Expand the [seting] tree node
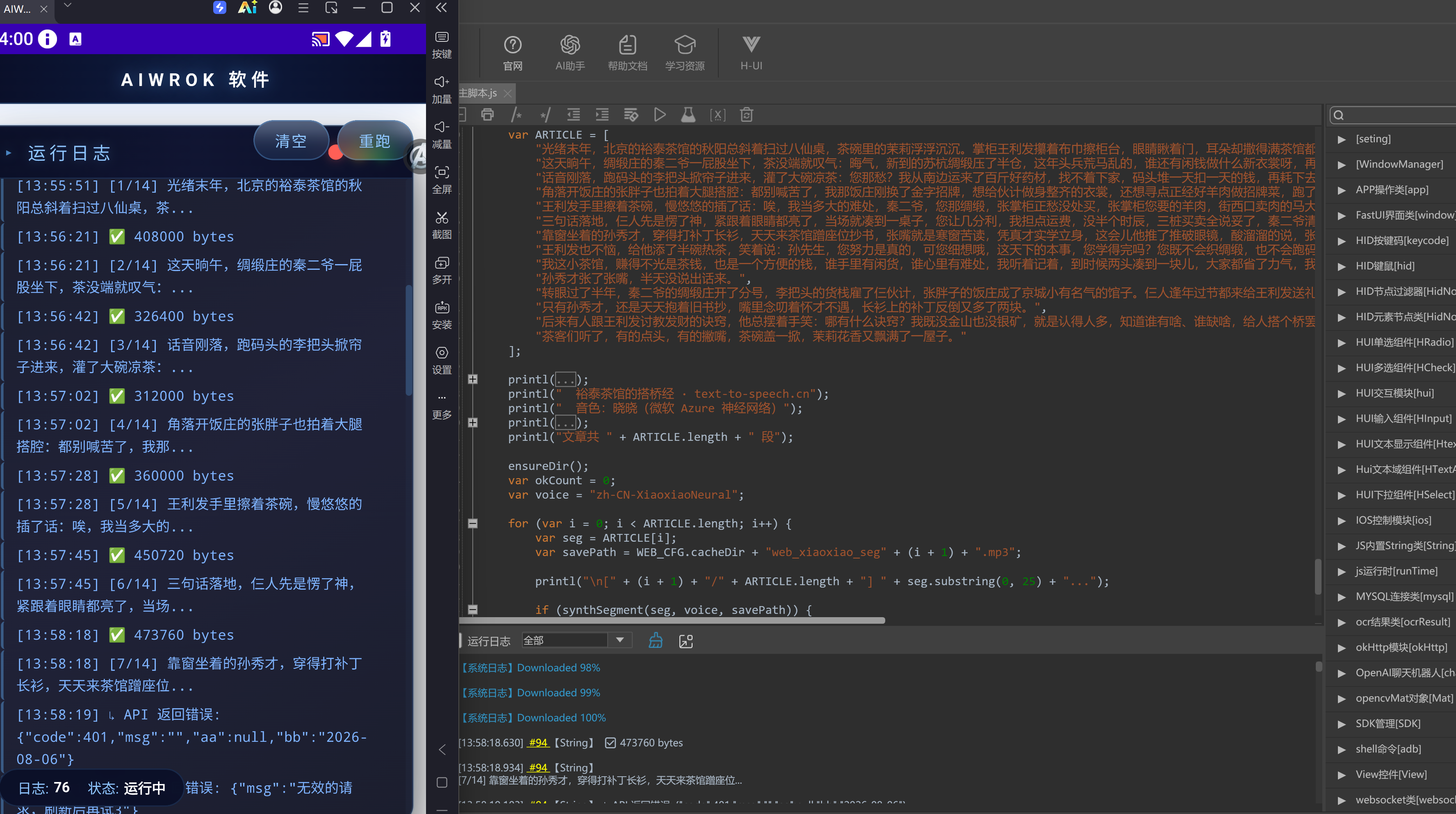The height and width of the screenshot is (814, 1456). 1341,139
